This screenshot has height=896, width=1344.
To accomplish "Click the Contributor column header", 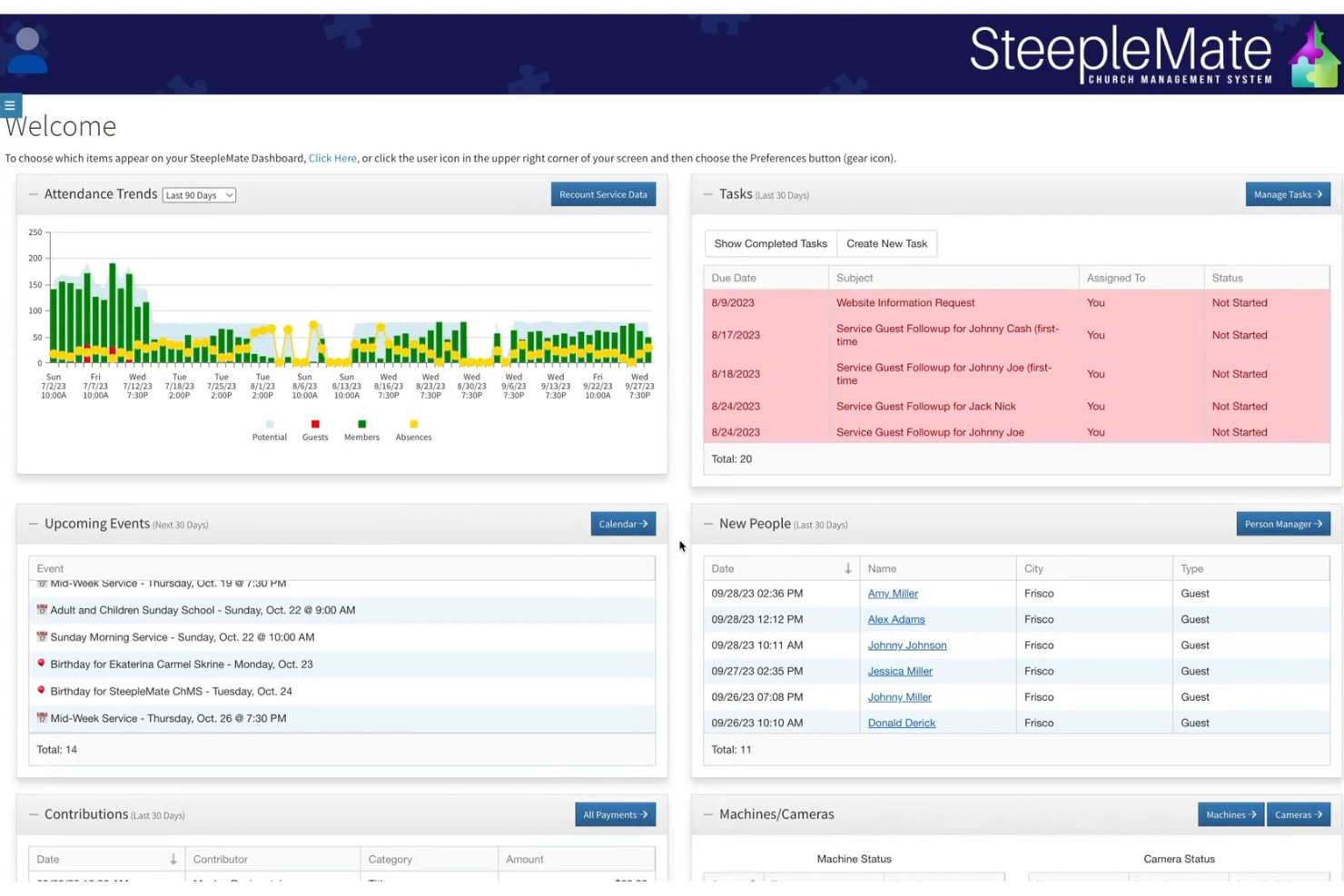I will click(x=272, y=859).
